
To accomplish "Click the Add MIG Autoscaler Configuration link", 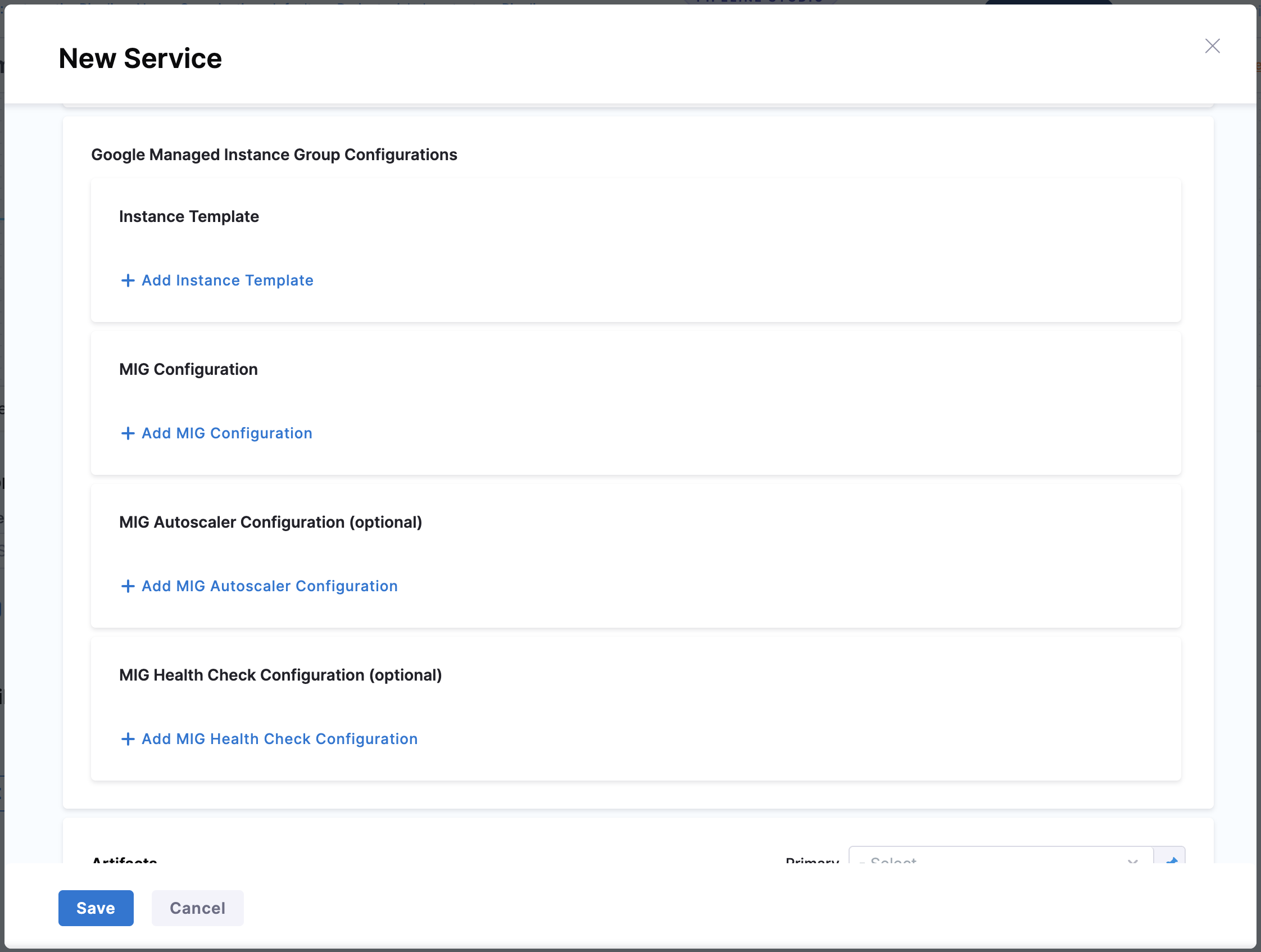I will pyautogui.click(x=269, y=586).
